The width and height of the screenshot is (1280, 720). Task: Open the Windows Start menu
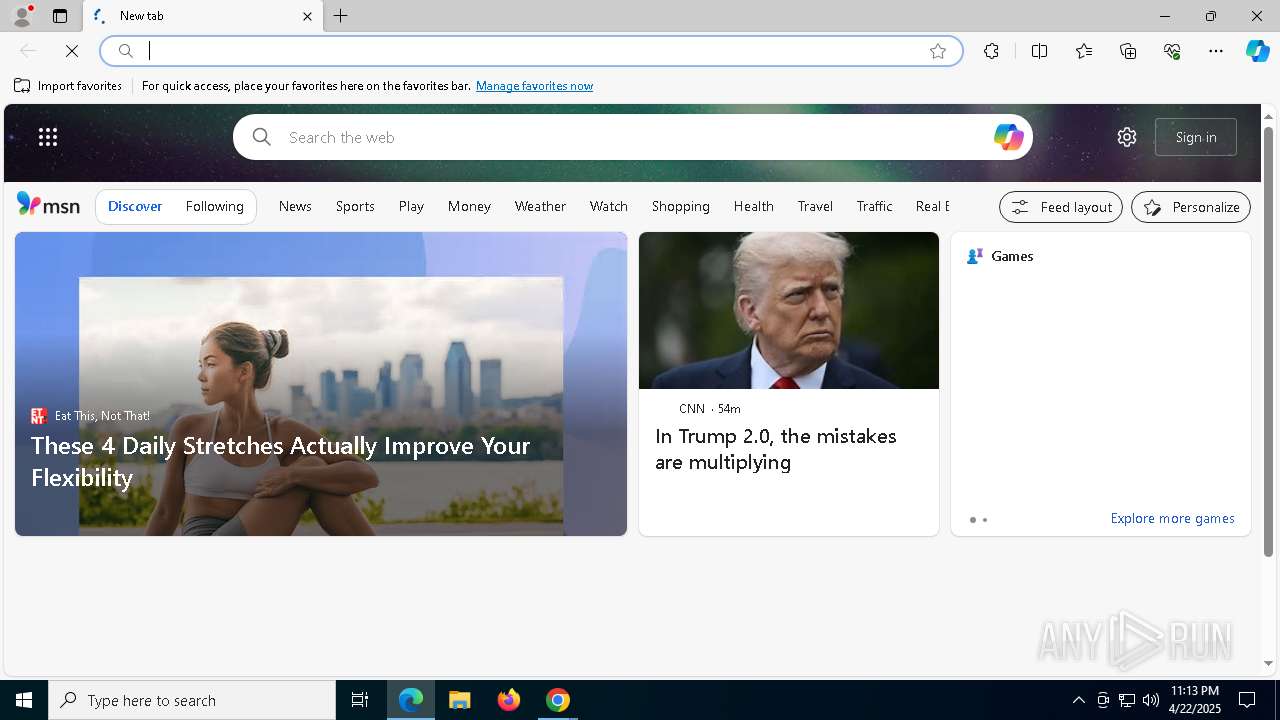tap(24, 700)
